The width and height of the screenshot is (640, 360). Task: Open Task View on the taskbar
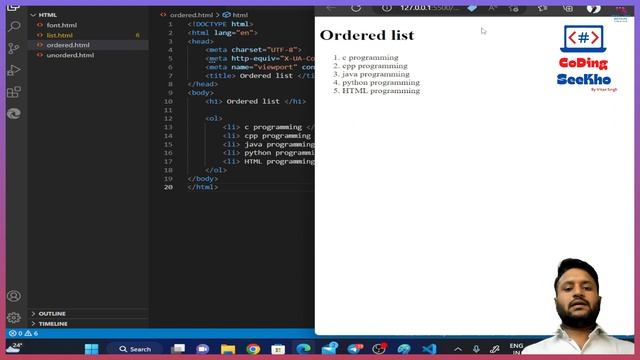pos(178,349)
